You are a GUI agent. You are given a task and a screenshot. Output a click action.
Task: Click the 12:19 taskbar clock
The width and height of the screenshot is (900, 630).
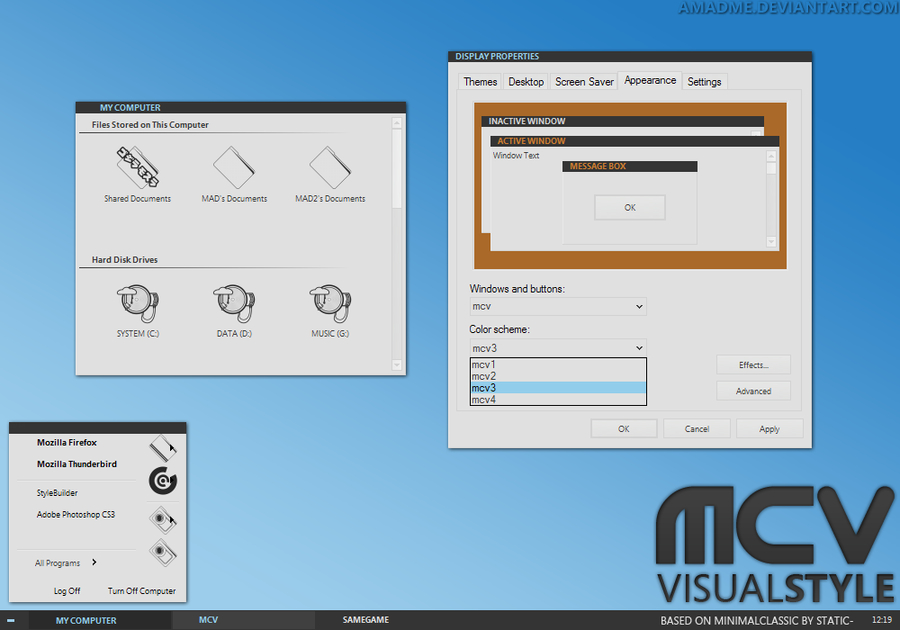[x=882, y=620]
